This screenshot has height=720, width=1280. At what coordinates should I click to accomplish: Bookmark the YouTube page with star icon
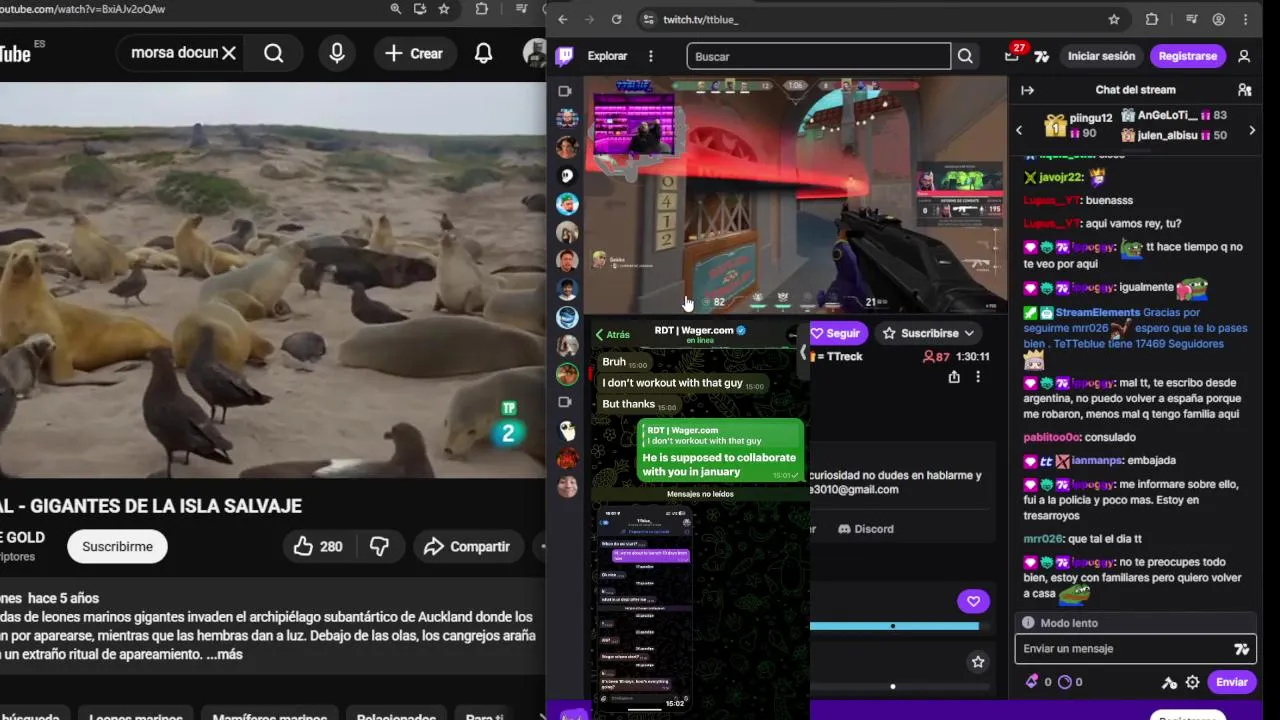444,9
